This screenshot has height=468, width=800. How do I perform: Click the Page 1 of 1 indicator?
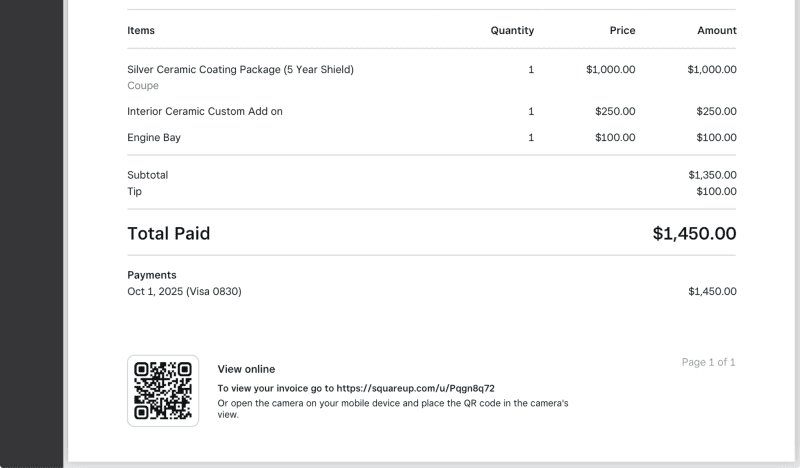pyautogui.click(x=708, y=362)
